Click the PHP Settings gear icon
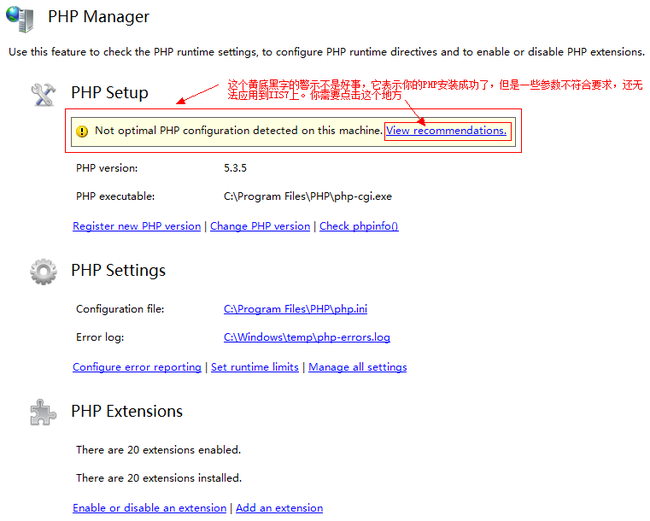This screenshot has height=521, width=650. pyautogui.click(x=44, y=272)
